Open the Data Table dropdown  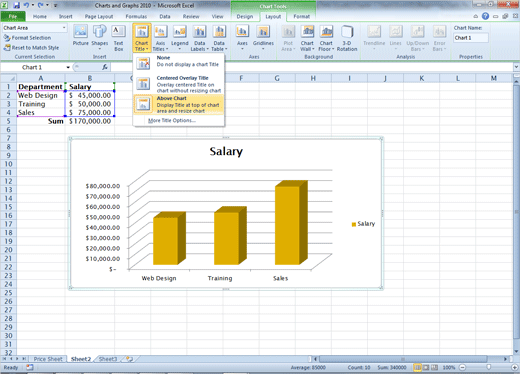tap(219, 38)
